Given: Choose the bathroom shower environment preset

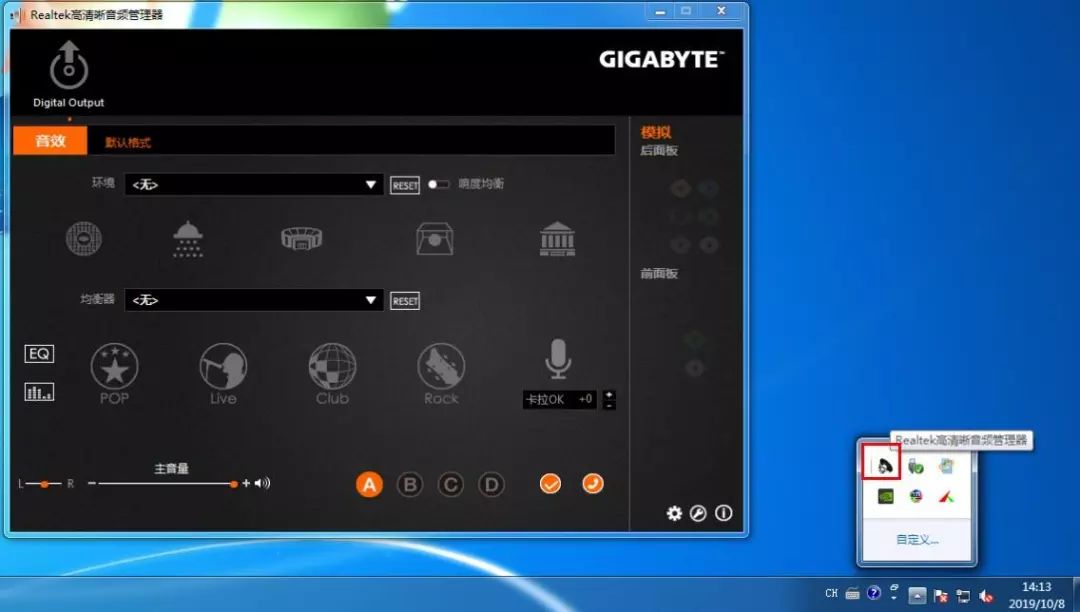Looking at the screenshot, I should 188,239.
